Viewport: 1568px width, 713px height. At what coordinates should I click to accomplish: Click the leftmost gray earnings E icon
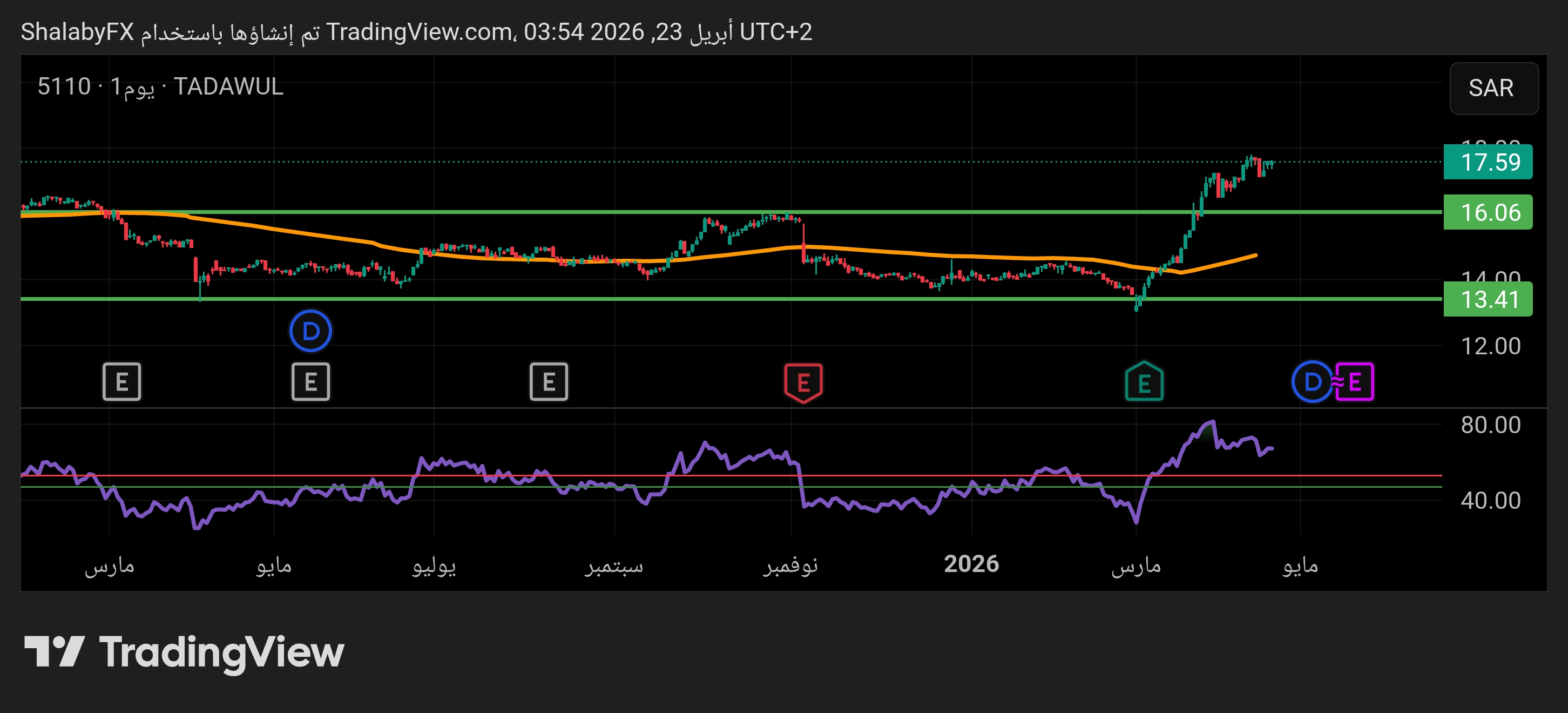point(121,382)
